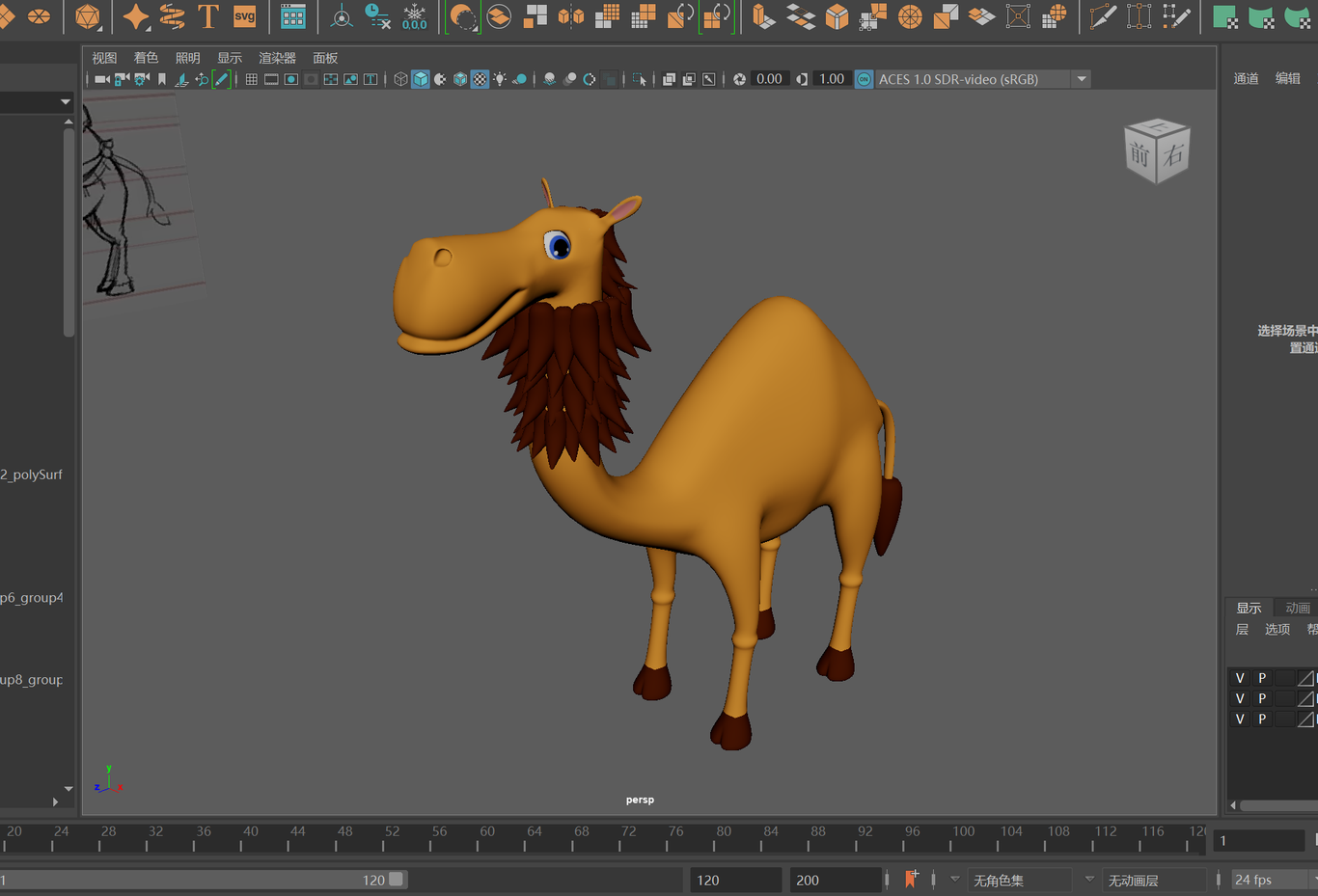Viewport: 1318px width, 896px height.
Task: Open the 无角色集 character set dropdown arrow
Action: (x=955, y=879)
